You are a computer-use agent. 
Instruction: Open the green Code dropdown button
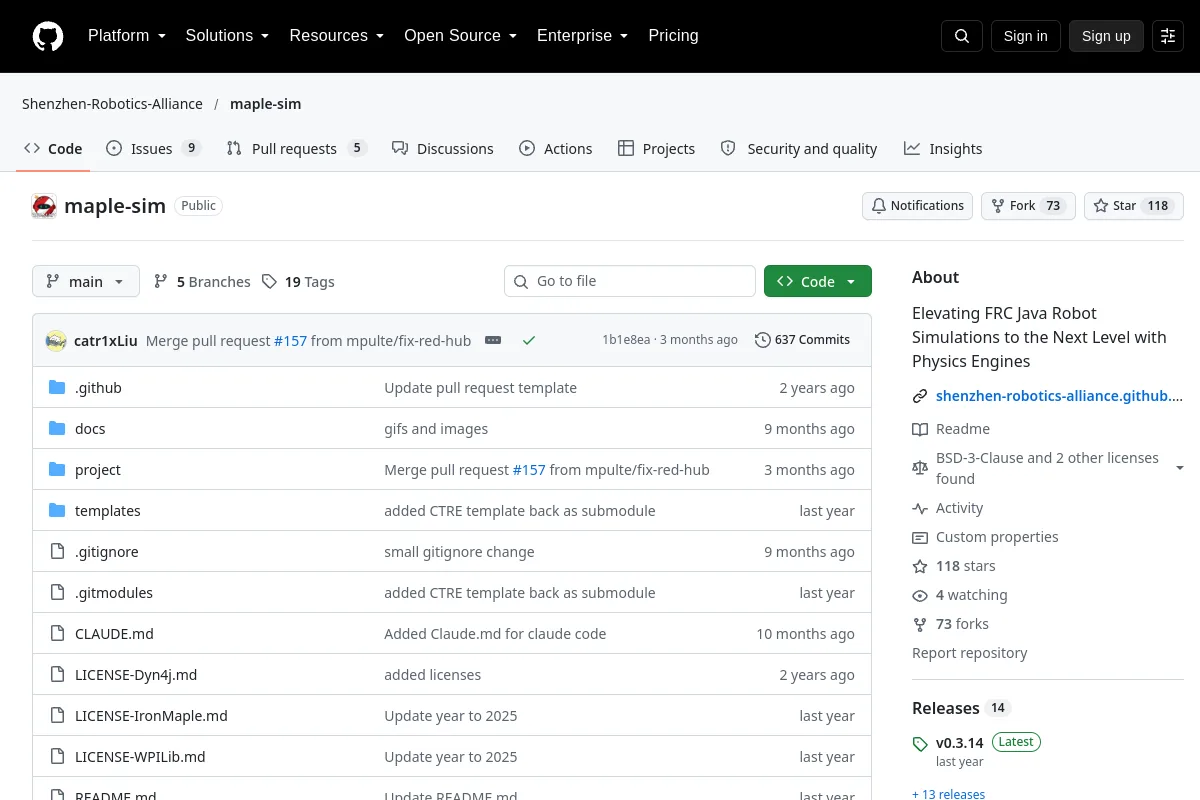pyautogui.click(x=818, y=282)
